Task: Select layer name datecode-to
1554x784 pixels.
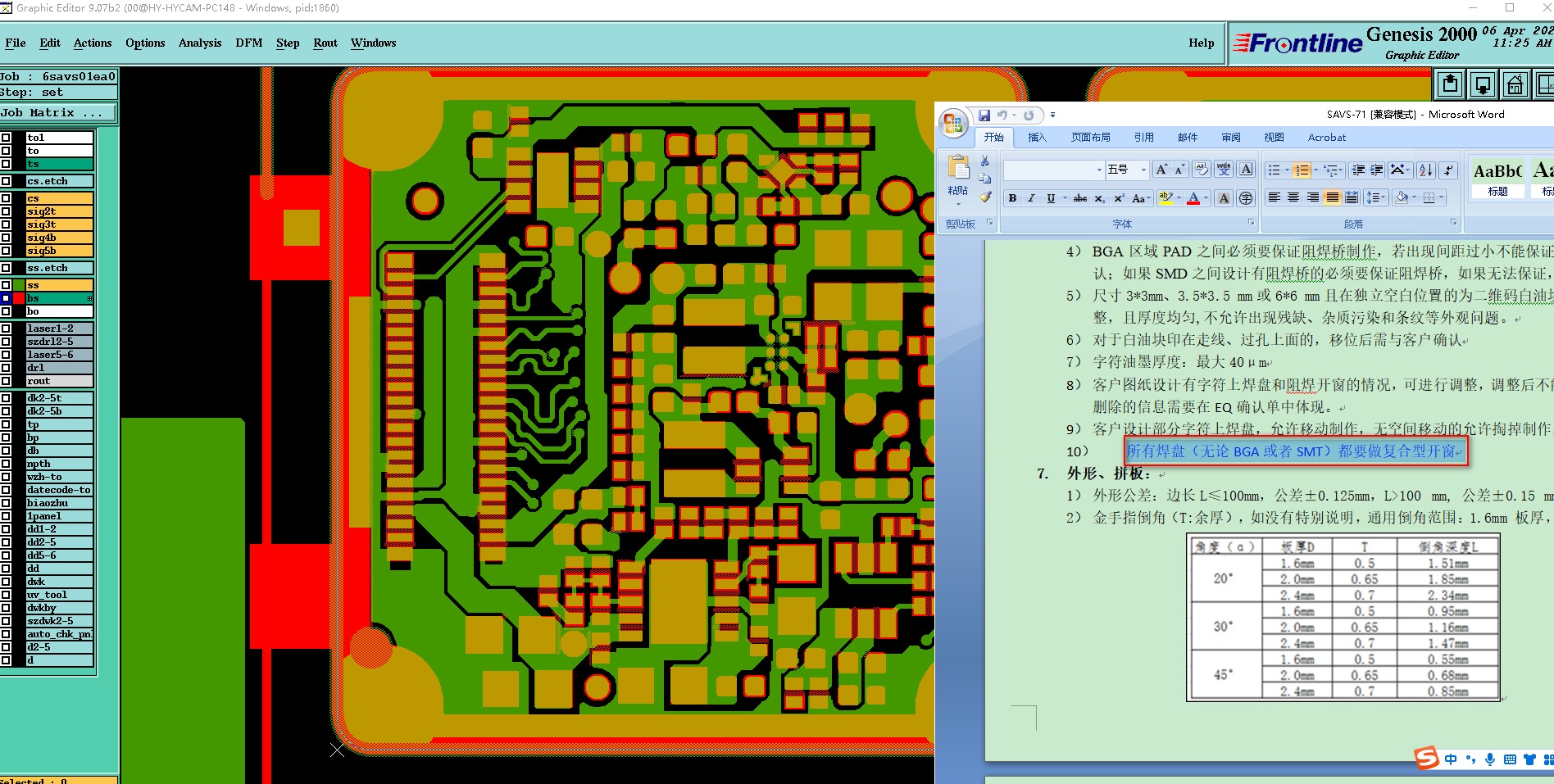Action: tap(59, 490)
